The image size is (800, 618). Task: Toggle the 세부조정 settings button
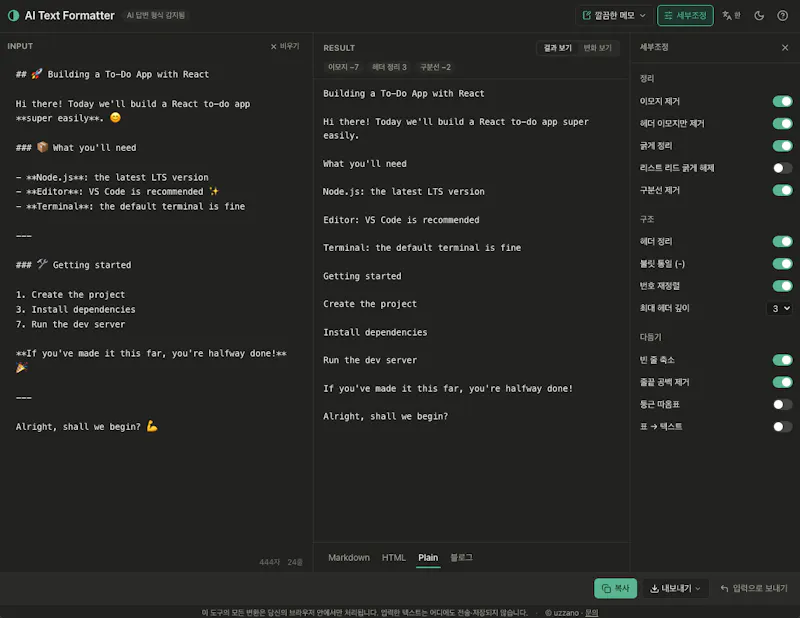click(685, 16)
